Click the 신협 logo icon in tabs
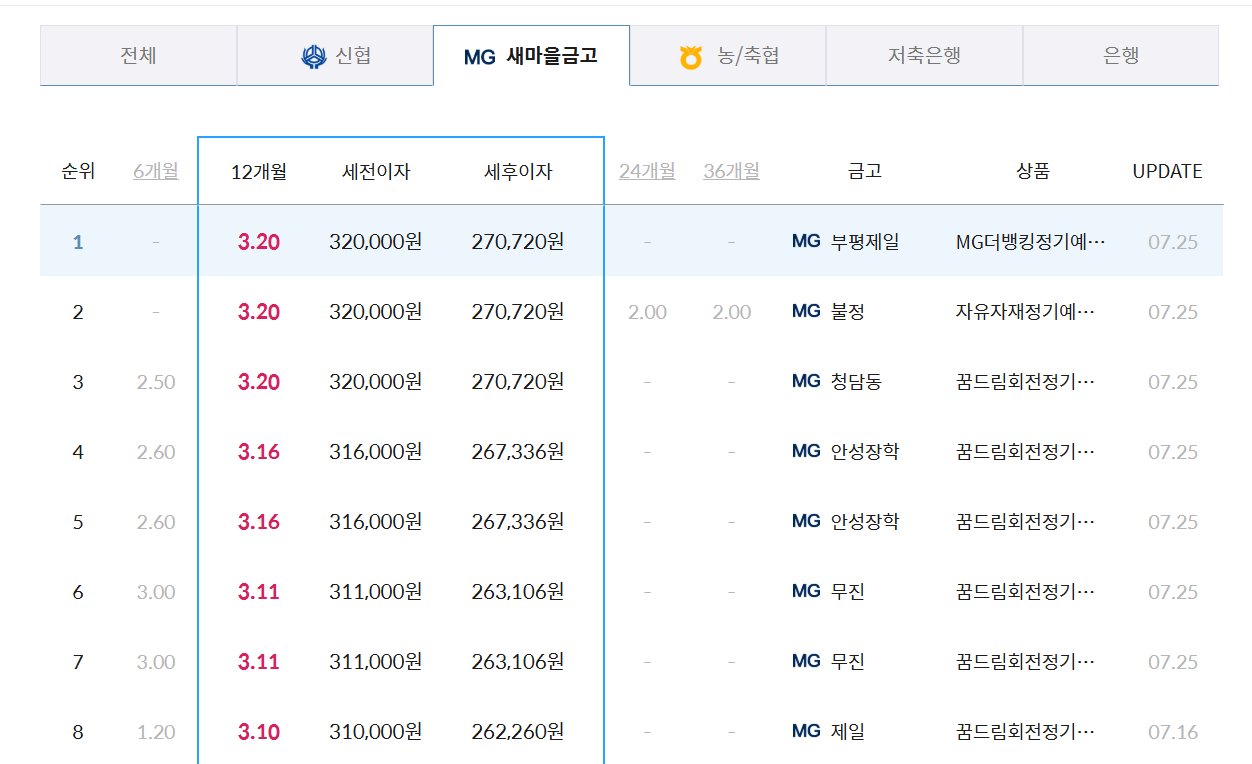1252x764 pixels. pos(314,56)
